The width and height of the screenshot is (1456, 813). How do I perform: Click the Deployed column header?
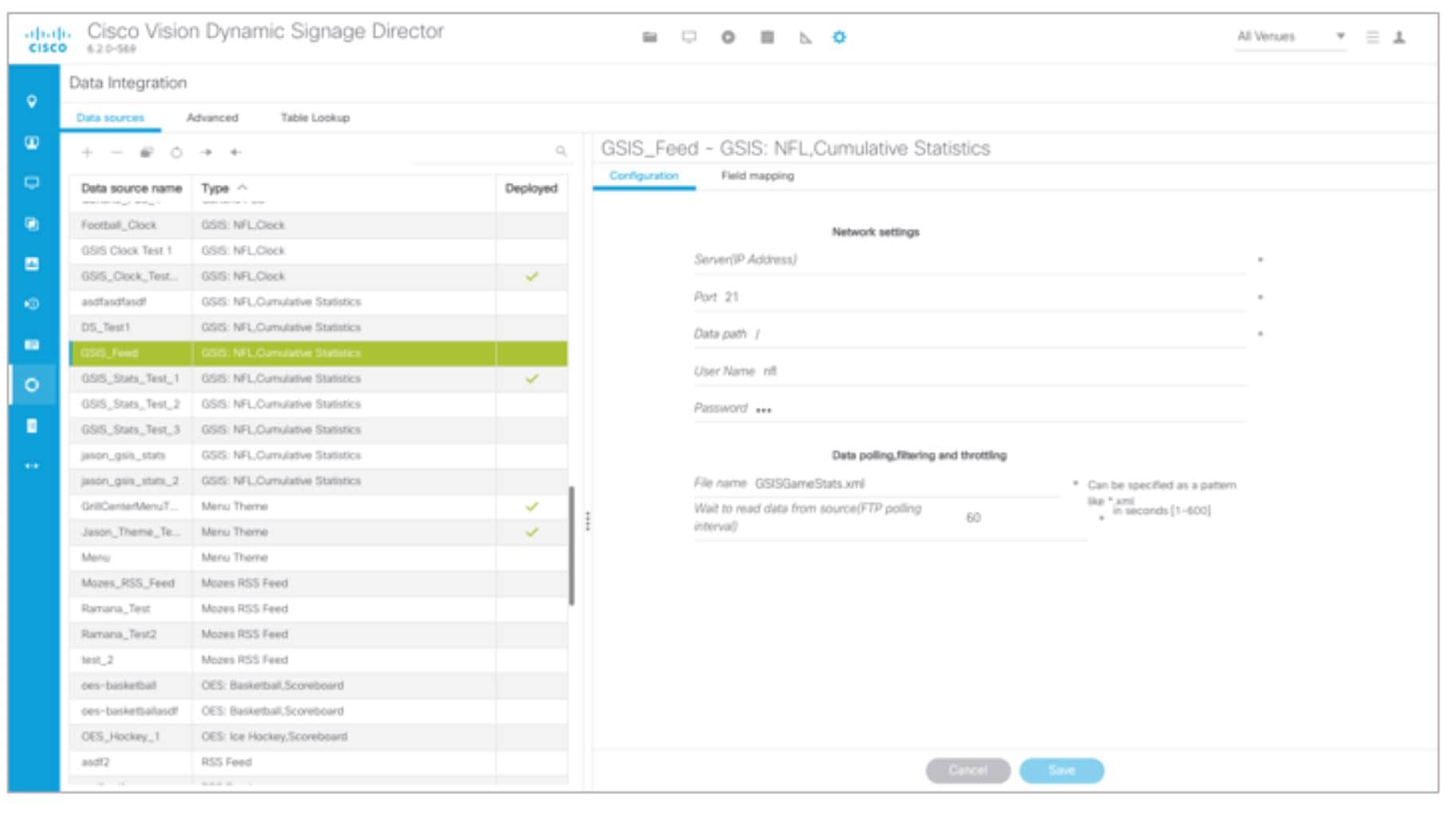coord(532,188)
